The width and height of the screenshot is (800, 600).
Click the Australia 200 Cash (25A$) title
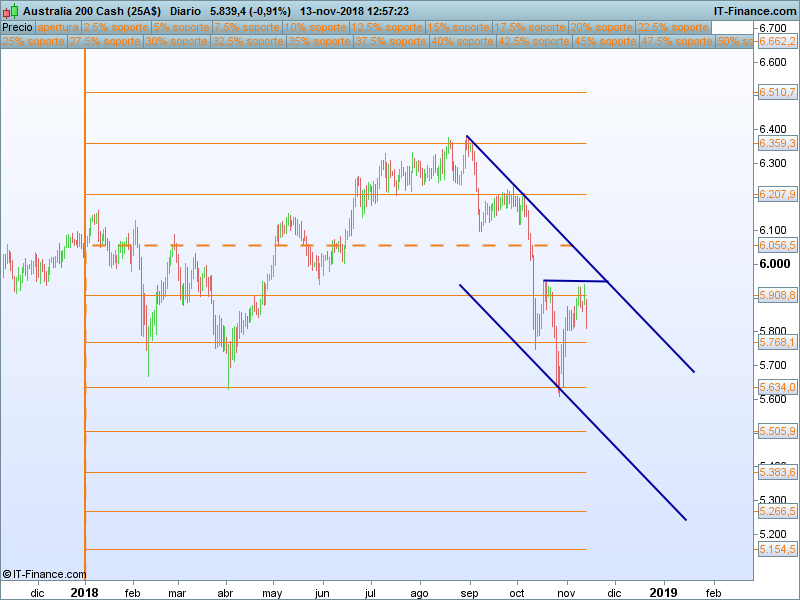point(92,11)
